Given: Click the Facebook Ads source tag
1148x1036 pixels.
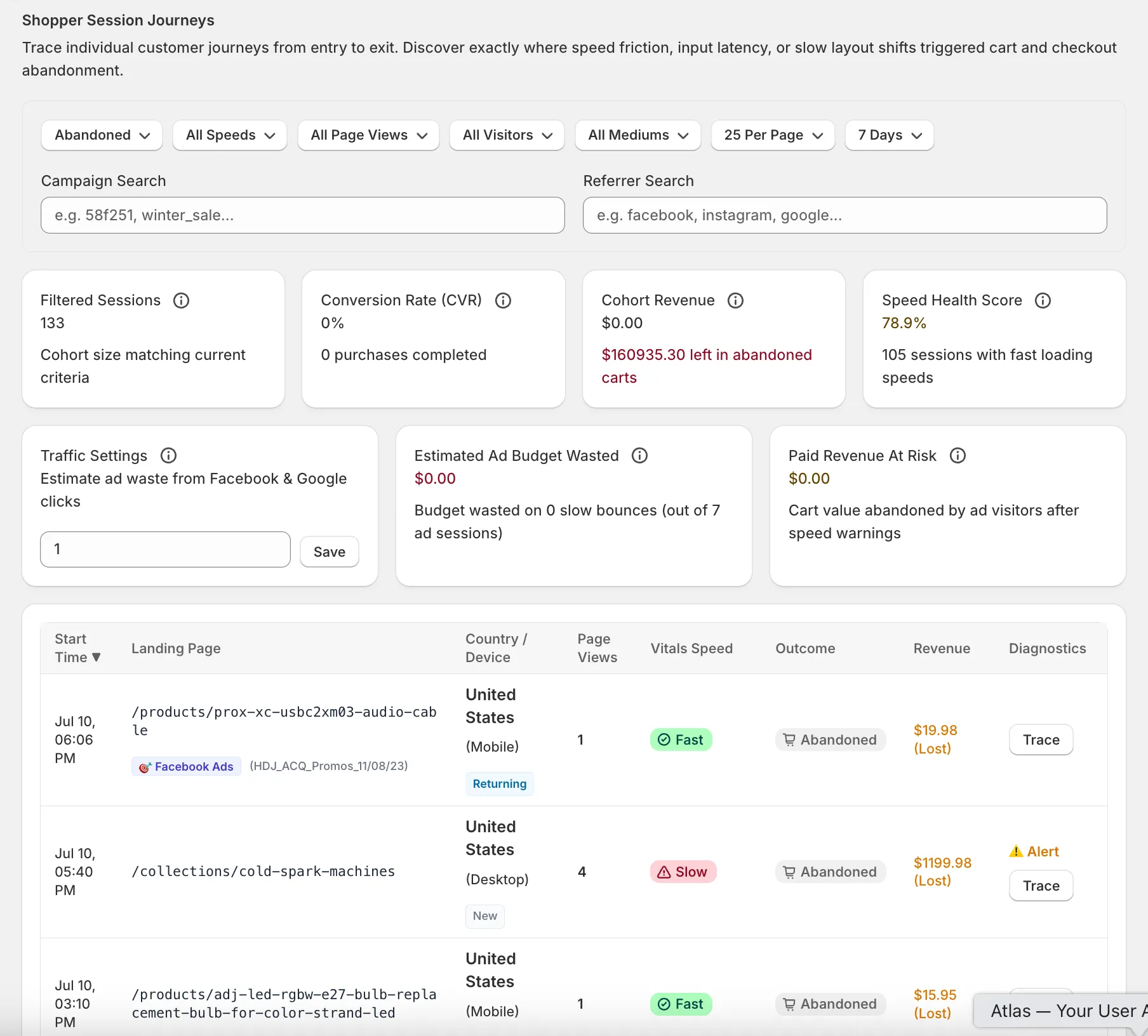Looking at the screenshot, I should coord(186,766).
